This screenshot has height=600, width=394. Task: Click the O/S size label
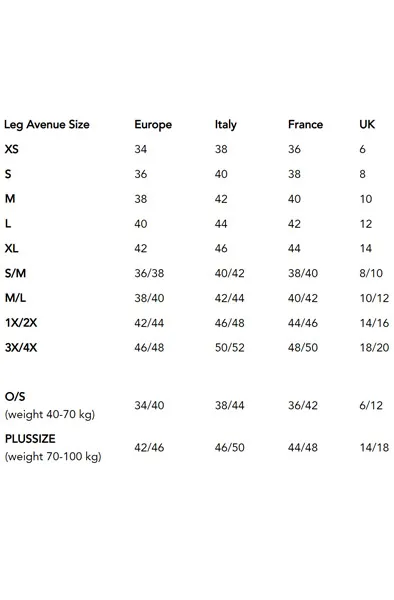click(x=15, y=397)
